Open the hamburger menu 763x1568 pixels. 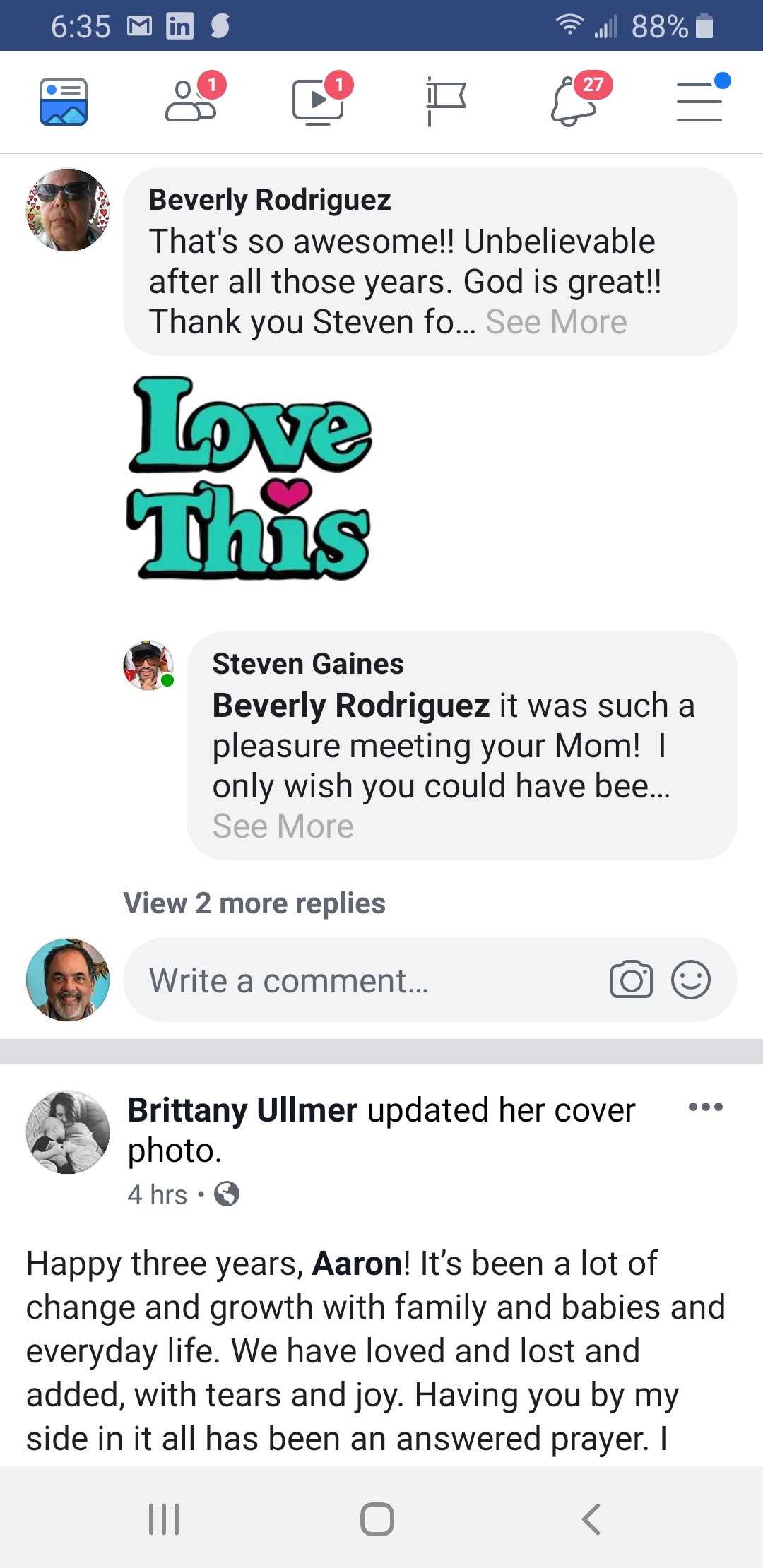(x=699, y=102)
